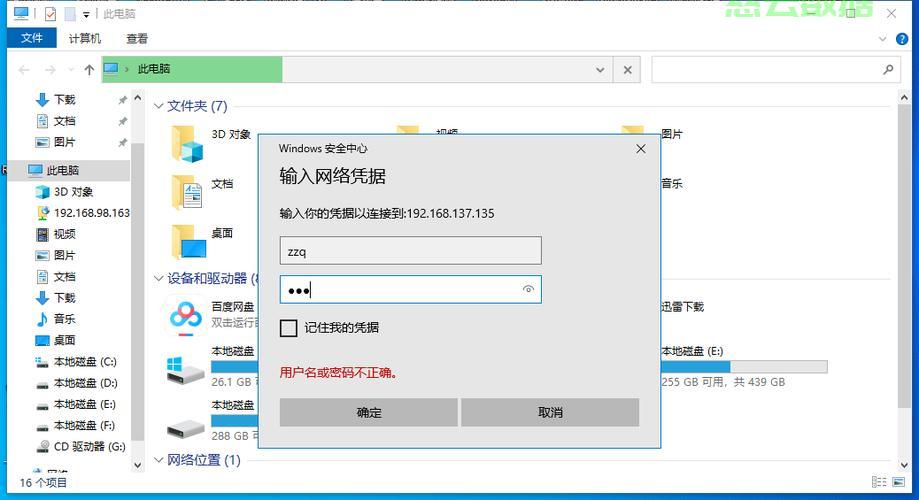Select the 3D 对象 folder icon
The height and width of the screenshot is (500, 919).
click(188, 144)
